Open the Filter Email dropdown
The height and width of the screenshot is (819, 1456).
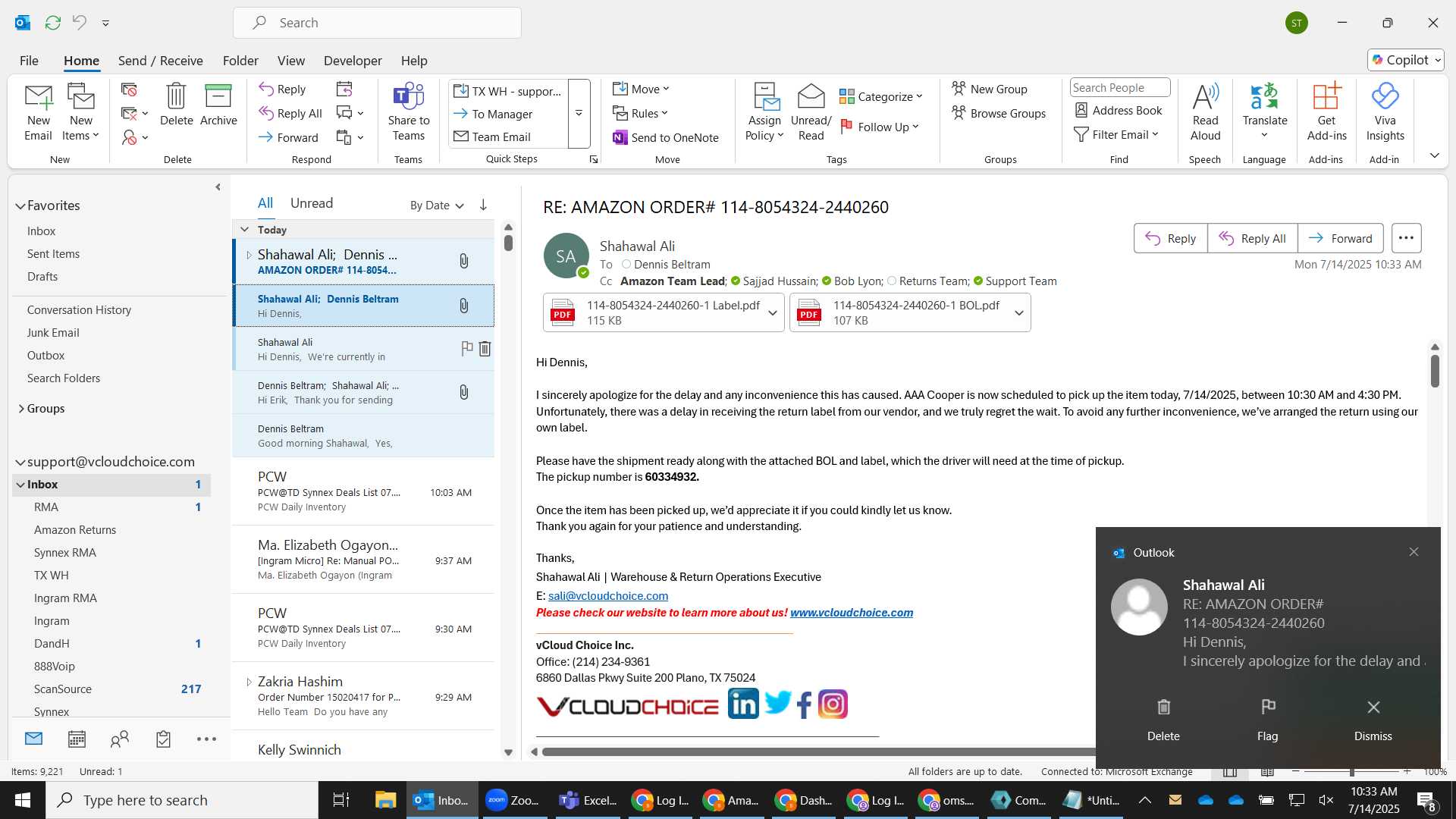(x=1116, y=134)
